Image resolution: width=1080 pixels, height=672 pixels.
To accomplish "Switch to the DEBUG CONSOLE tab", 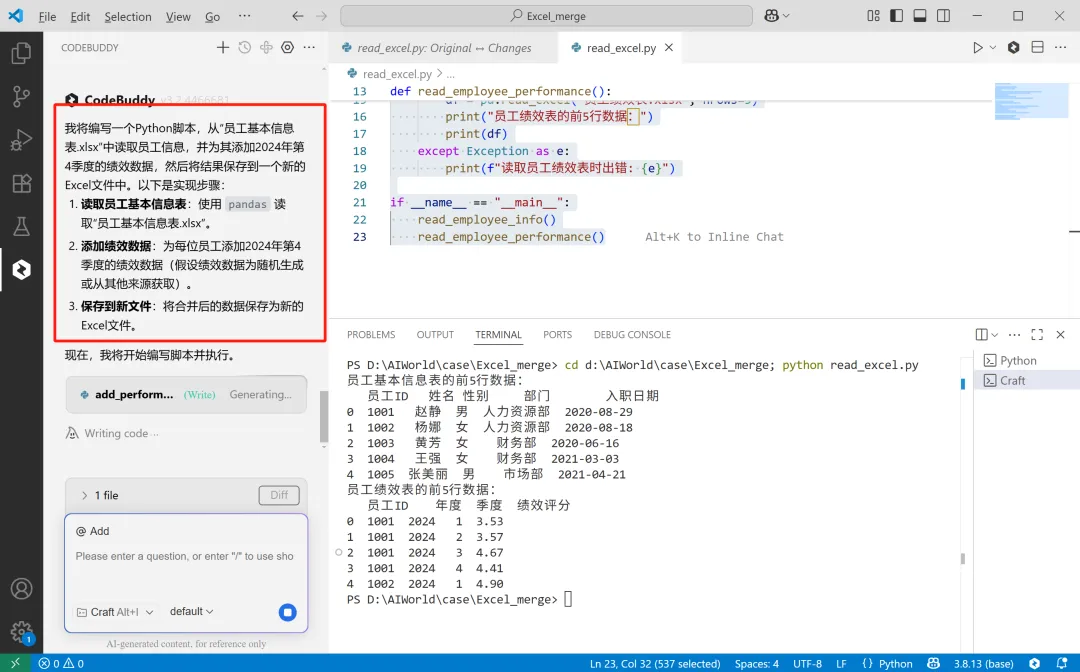I will coord(632,335).
